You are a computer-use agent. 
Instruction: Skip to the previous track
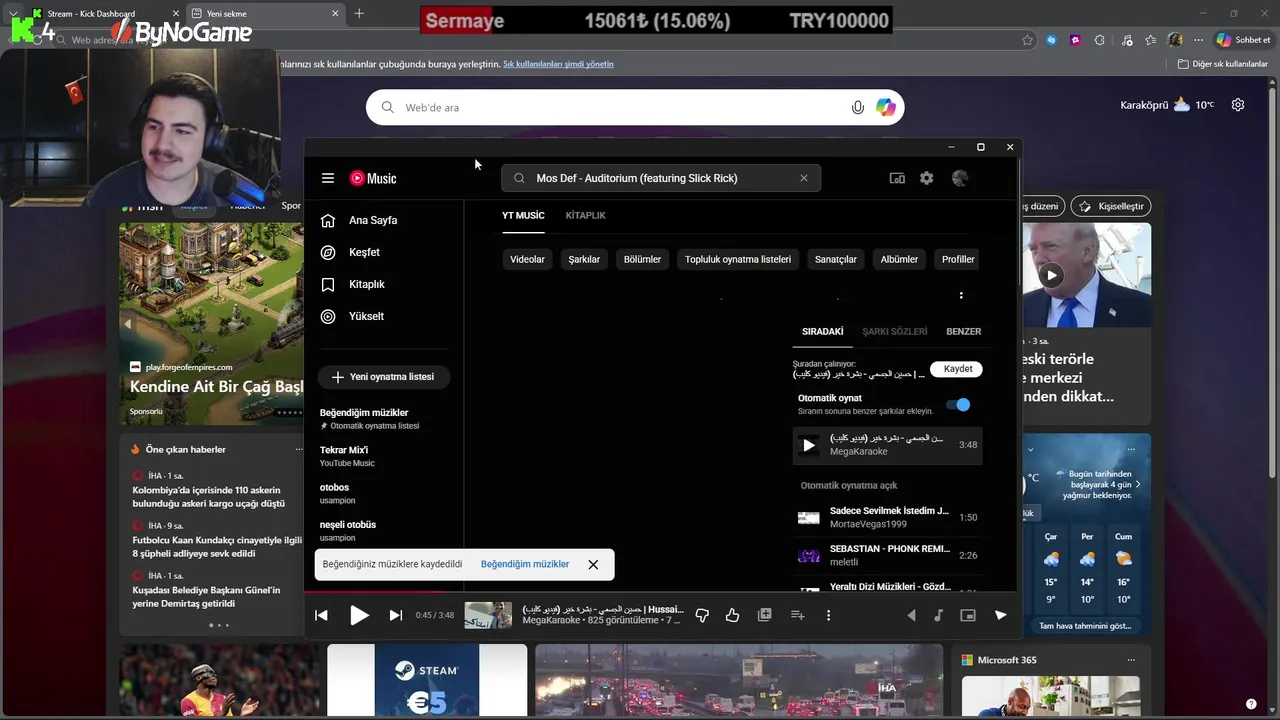click(321, 616)
